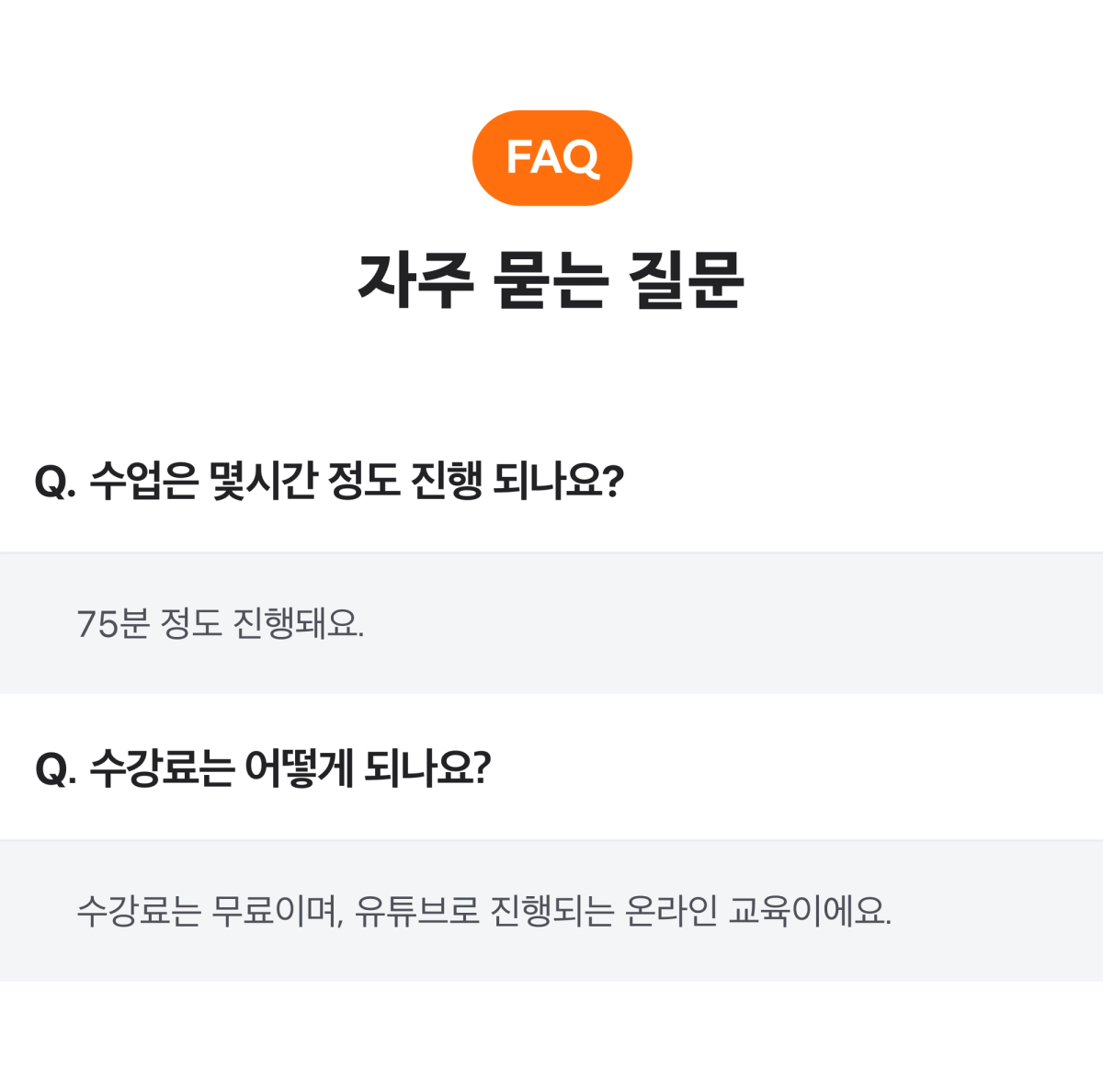Click the word 자주 in the main heading
Image resolution: width=1103 pixels, height=1092 pixels.
coord(415,279)
